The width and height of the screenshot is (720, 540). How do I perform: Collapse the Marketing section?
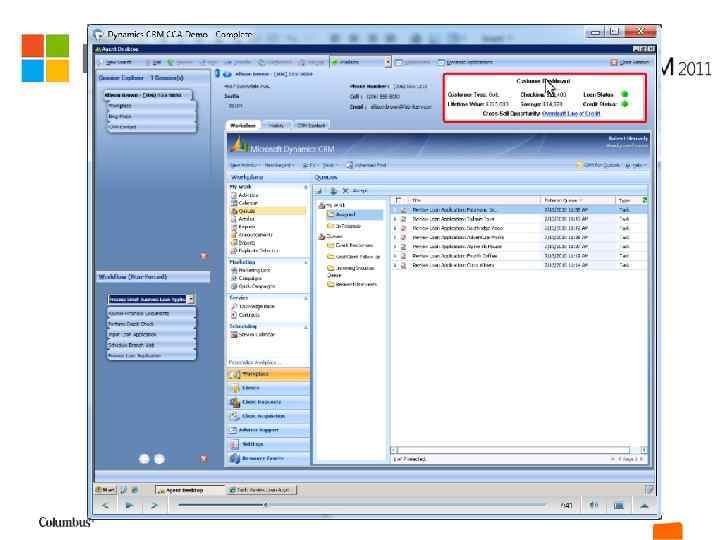(305, 262)
